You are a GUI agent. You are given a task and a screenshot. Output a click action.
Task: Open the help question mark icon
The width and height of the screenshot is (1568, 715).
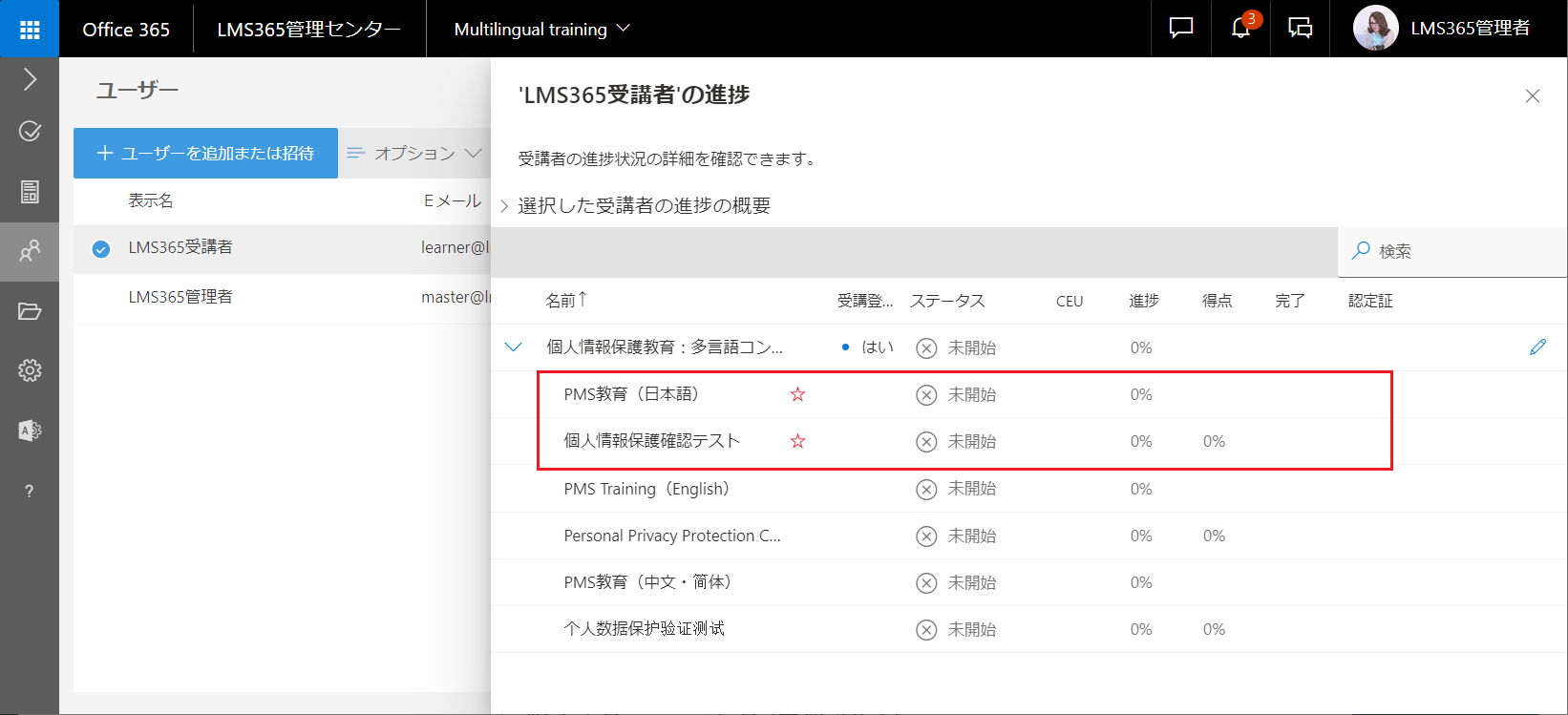click(30, 491)
